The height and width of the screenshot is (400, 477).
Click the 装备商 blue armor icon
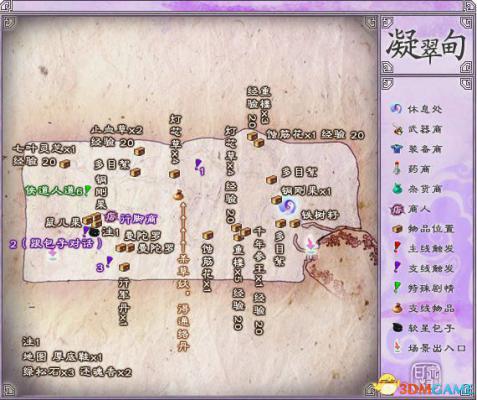[x=397, y=149]
